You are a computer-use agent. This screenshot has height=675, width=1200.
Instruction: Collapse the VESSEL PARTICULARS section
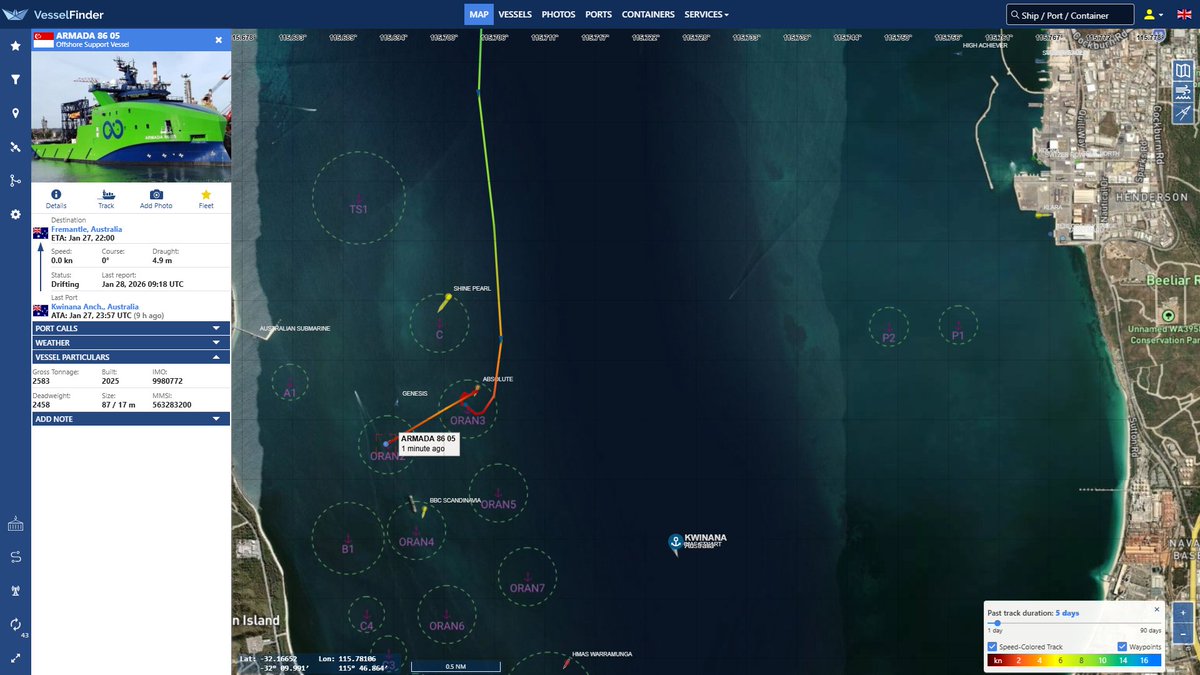[x=131, y=357]
